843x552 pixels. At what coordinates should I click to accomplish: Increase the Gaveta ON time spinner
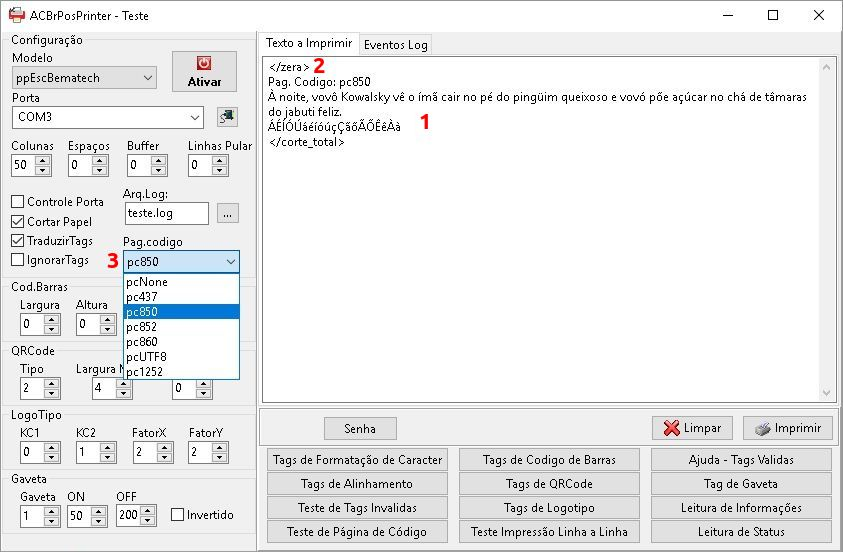[99, 511]
